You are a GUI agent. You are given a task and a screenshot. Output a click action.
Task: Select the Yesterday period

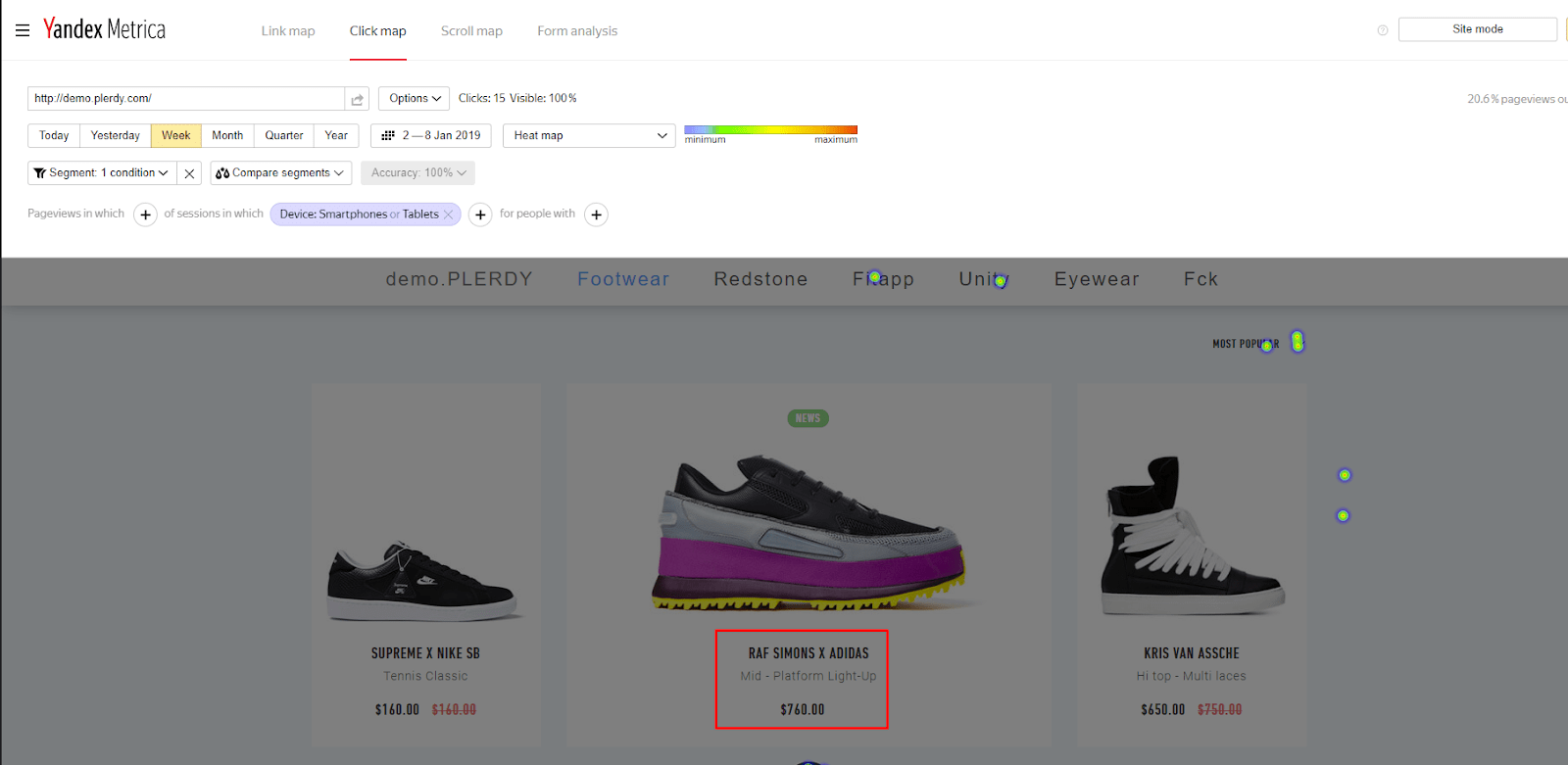(116, 135)
